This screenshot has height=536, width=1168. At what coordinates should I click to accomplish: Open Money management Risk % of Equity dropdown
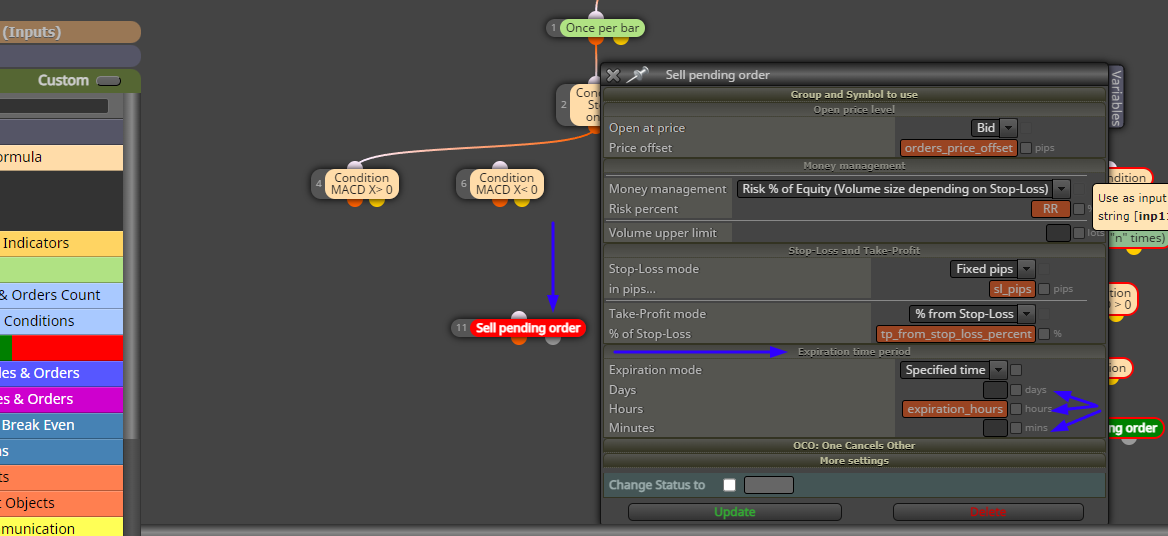[x=904, y=189]
